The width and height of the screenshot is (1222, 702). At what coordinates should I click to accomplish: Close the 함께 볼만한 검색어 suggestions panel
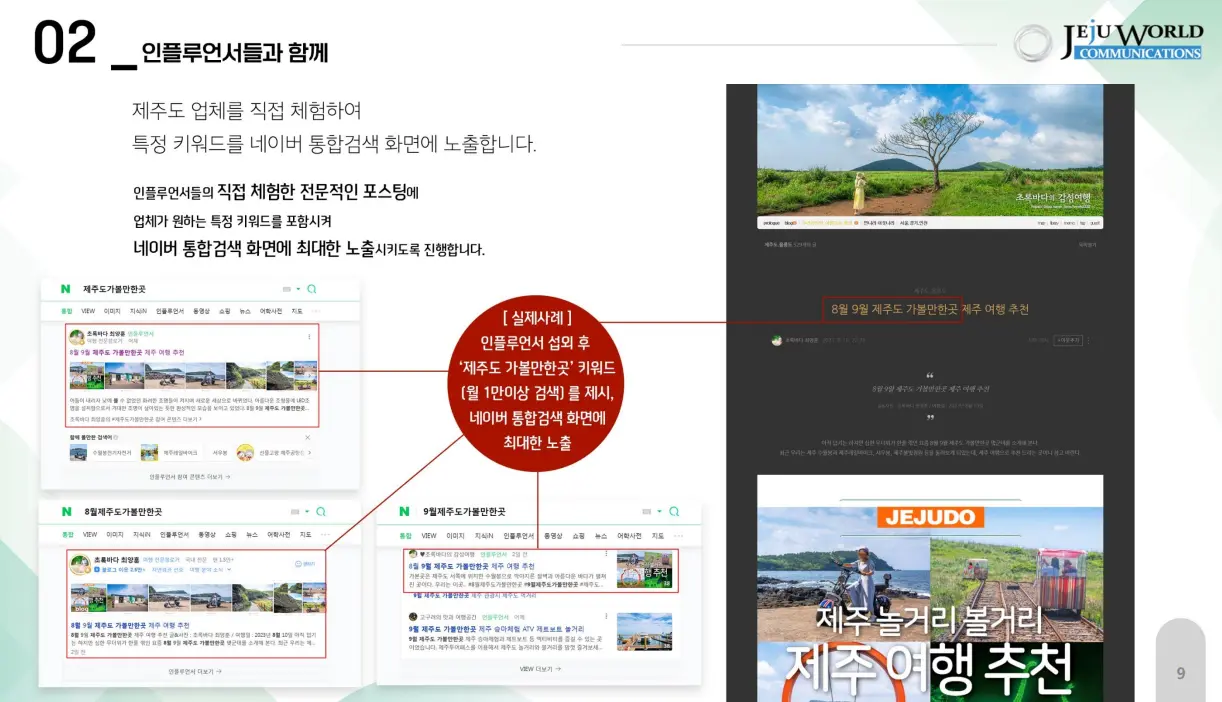307,437
